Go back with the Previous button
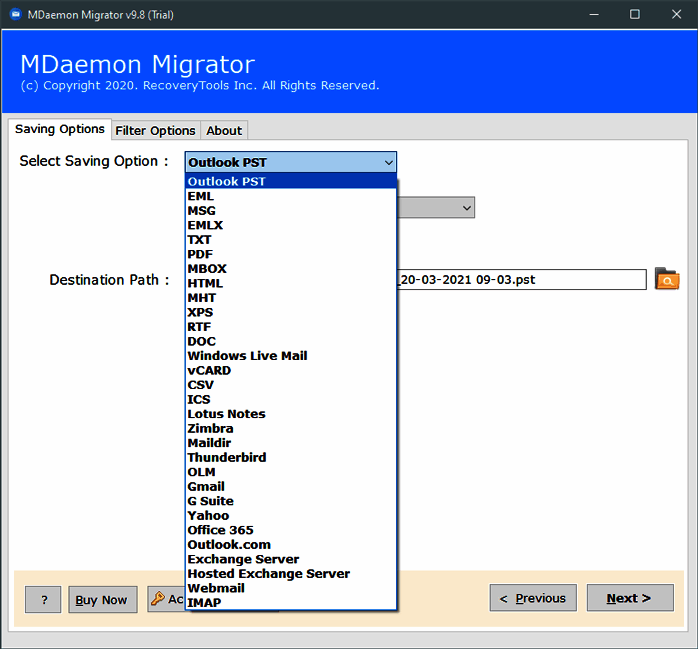 pos(533,598)
